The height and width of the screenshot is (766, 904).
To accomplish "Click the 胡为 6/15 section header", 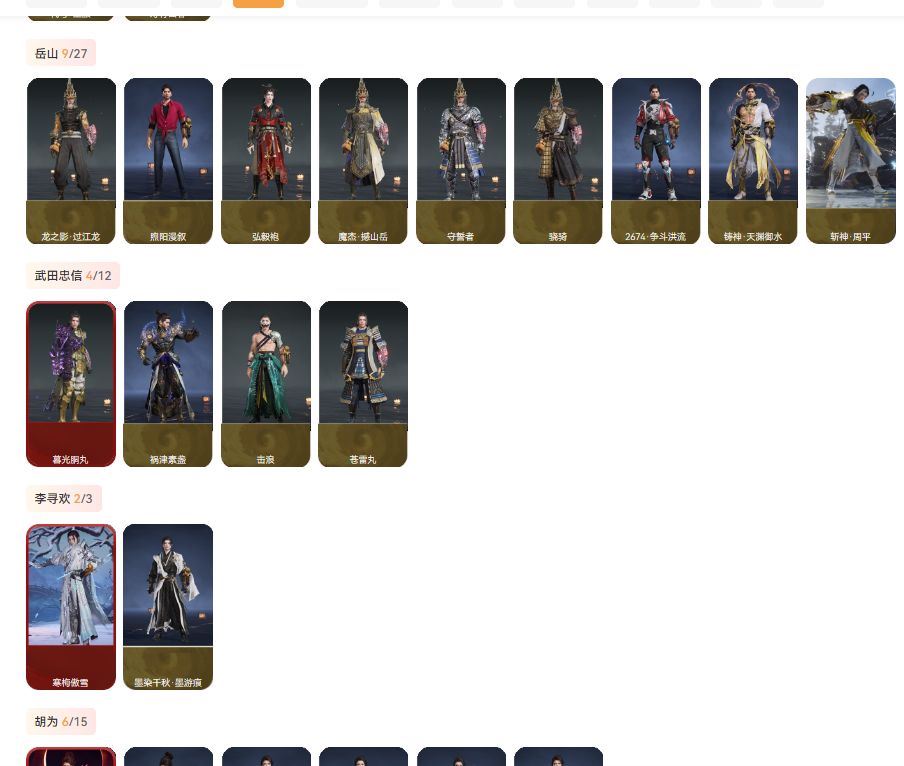I will [61, 722].
